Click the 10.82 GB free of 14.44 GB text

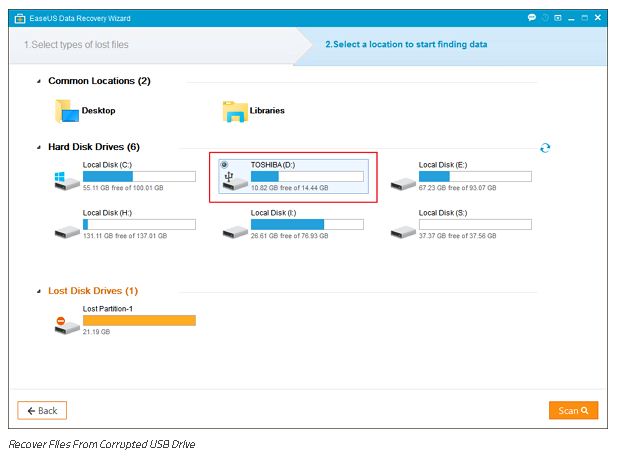pyautogui.click(x=289, y=188)
